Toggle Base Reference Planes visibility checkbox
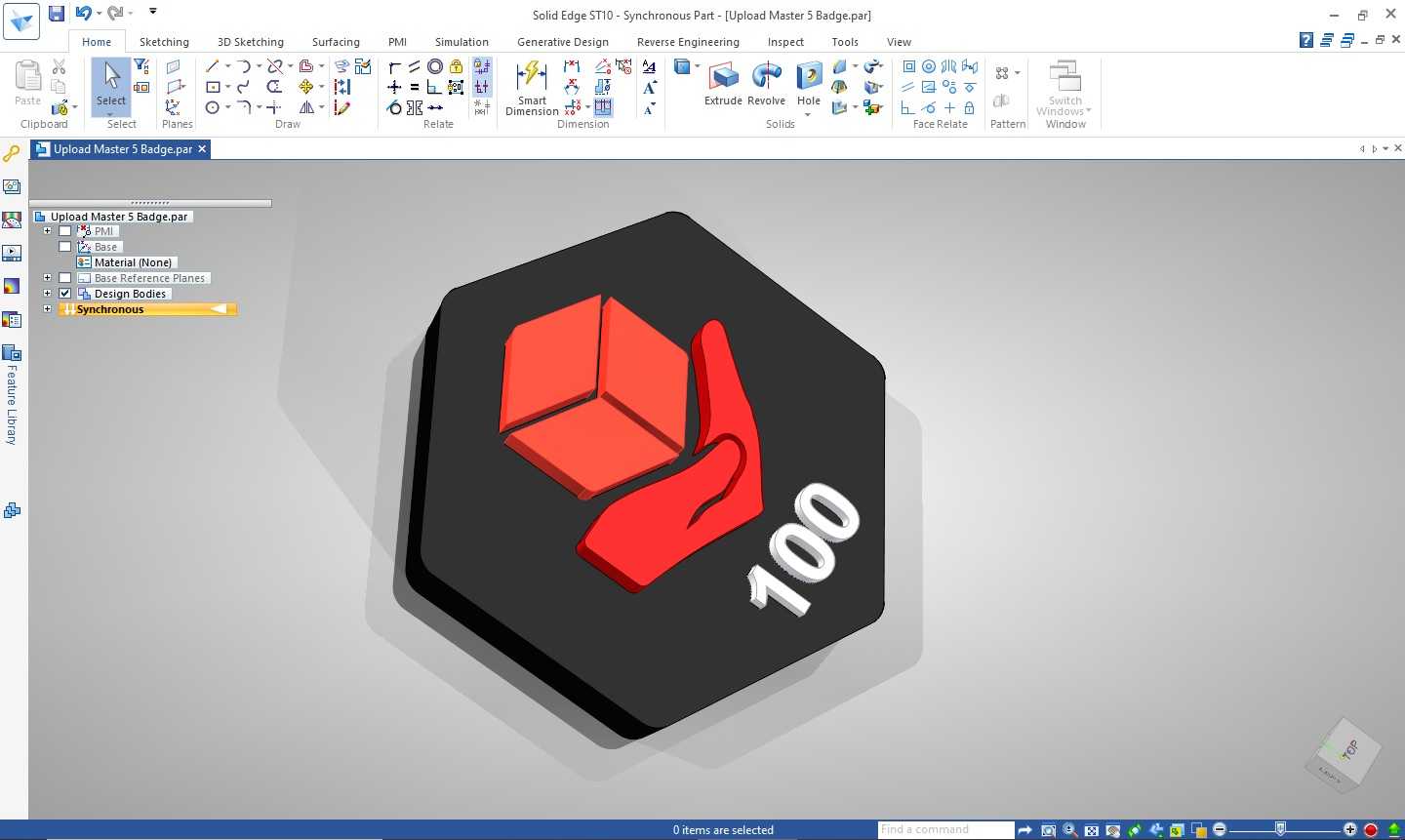This screenshot has height=840, width=1405. 65,278
